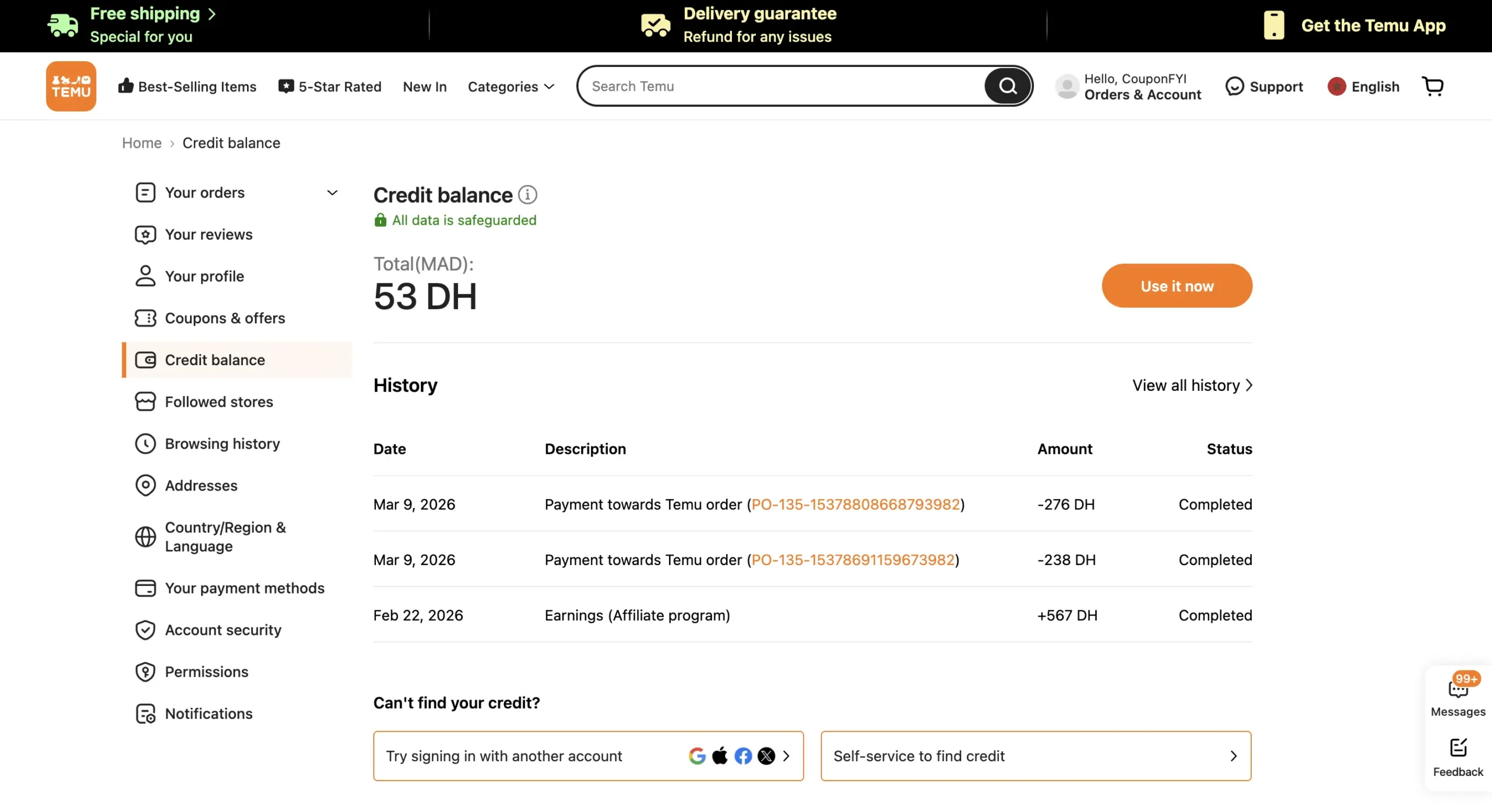Open Messages with 99+ badge
The height and width of the screenshot is (812, 1492).
(x=1458, y=695)
